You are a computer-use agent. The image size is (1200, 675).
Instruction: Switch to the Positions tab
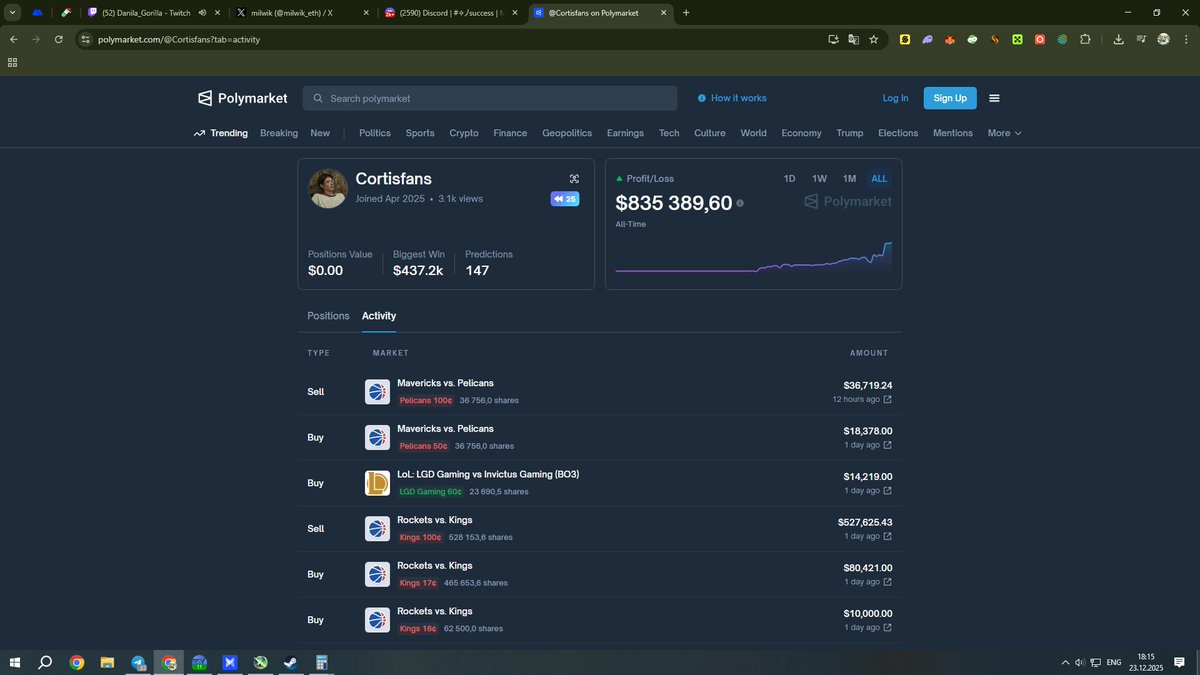328,316
